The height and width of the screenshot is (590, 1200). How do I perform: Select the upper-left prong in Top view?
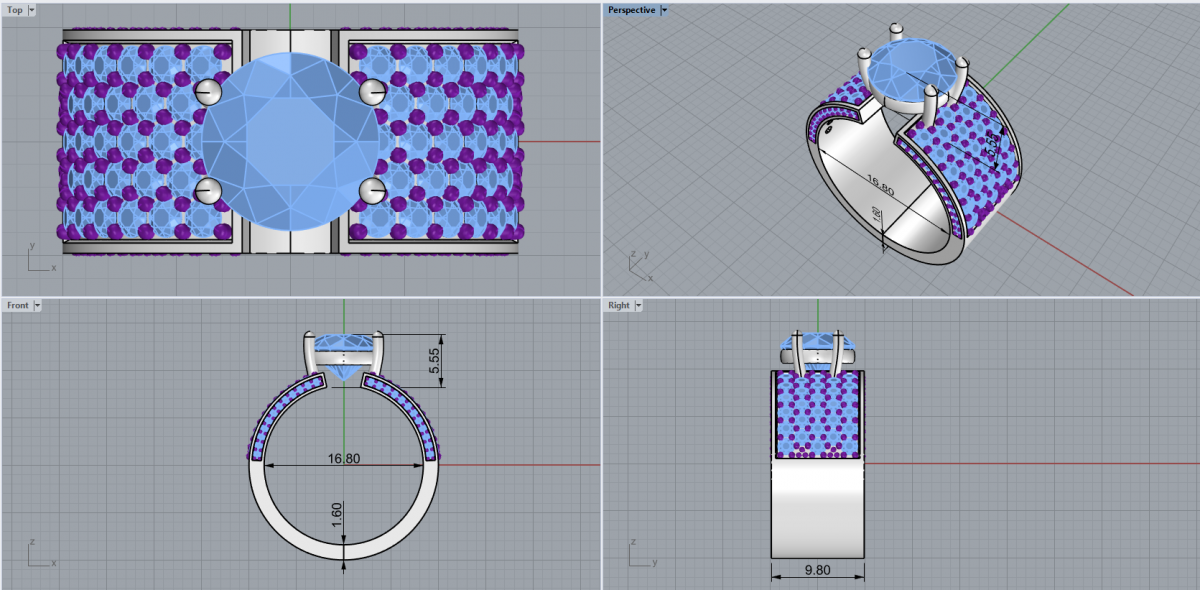point(207,91)
